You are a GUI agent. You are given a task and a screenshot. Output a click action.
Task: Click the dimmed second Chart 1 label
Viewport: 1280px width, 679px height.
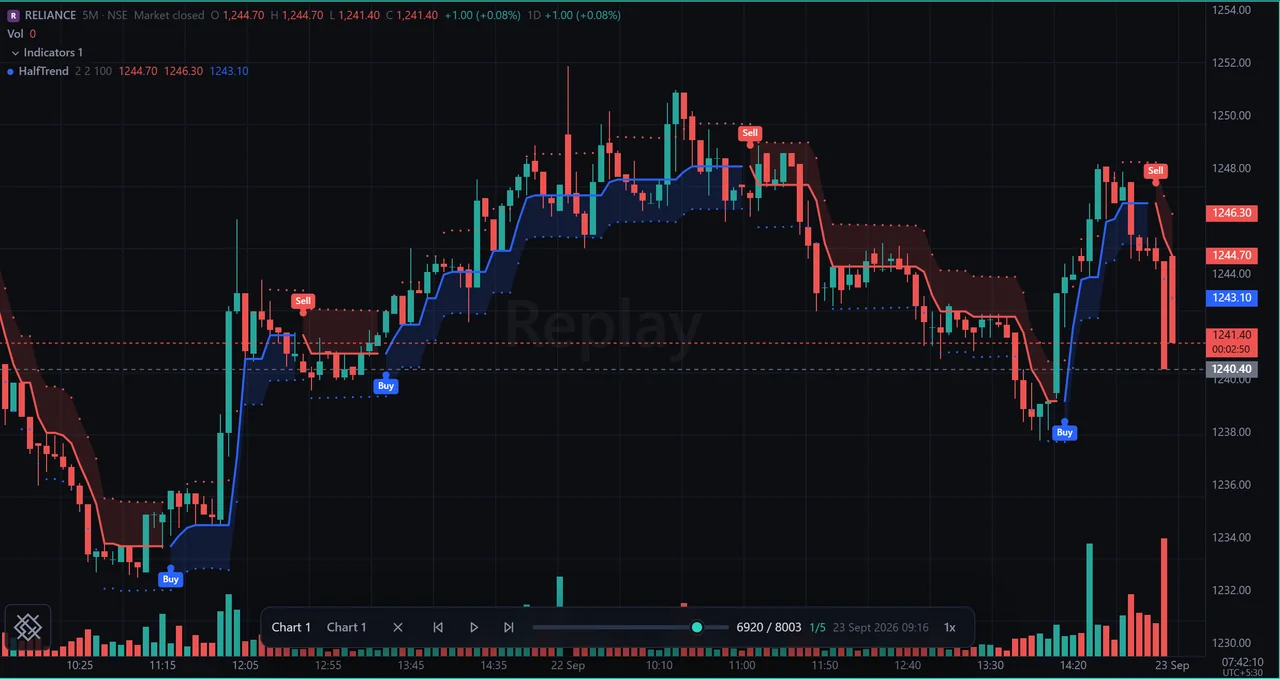pyautogui.click(x=346, y=627)
